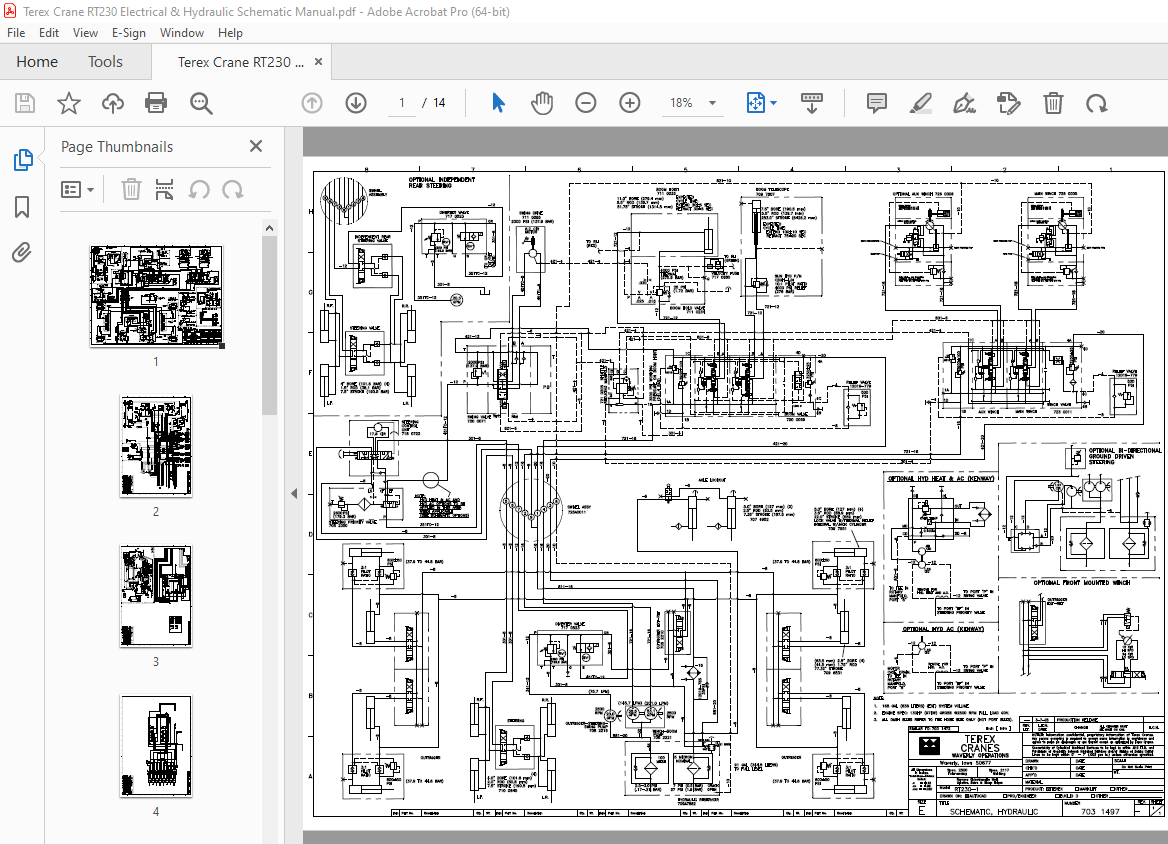Click the page number input field

pos(402,103)
